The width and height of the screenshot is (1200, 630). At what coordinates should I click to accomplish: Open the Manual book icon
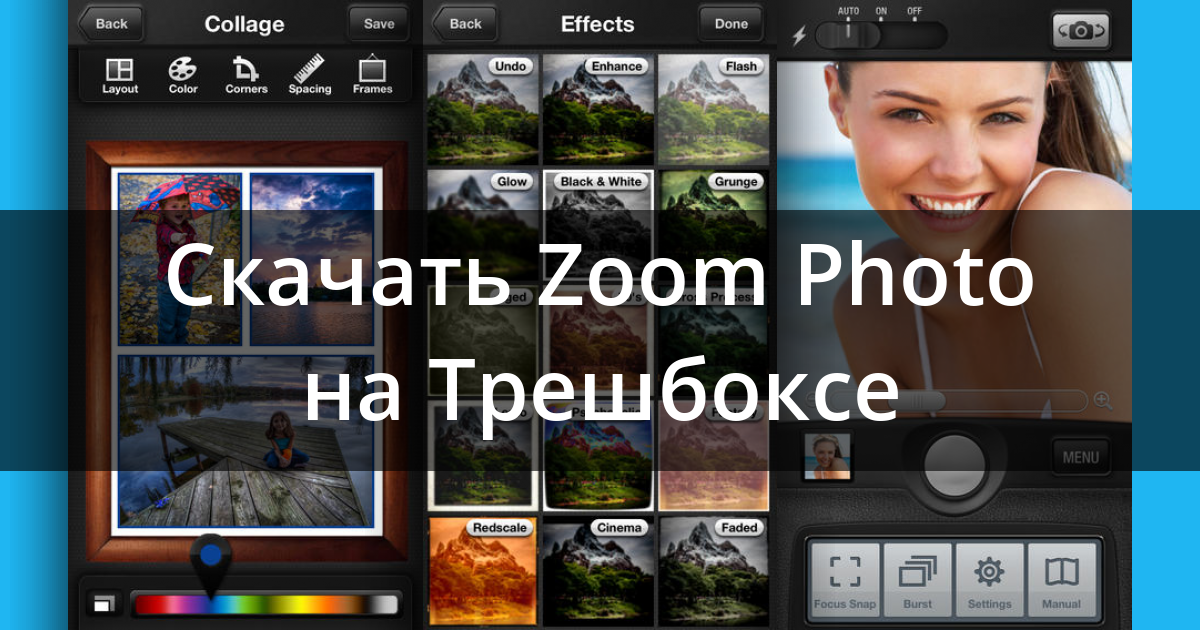[1062, 578]
